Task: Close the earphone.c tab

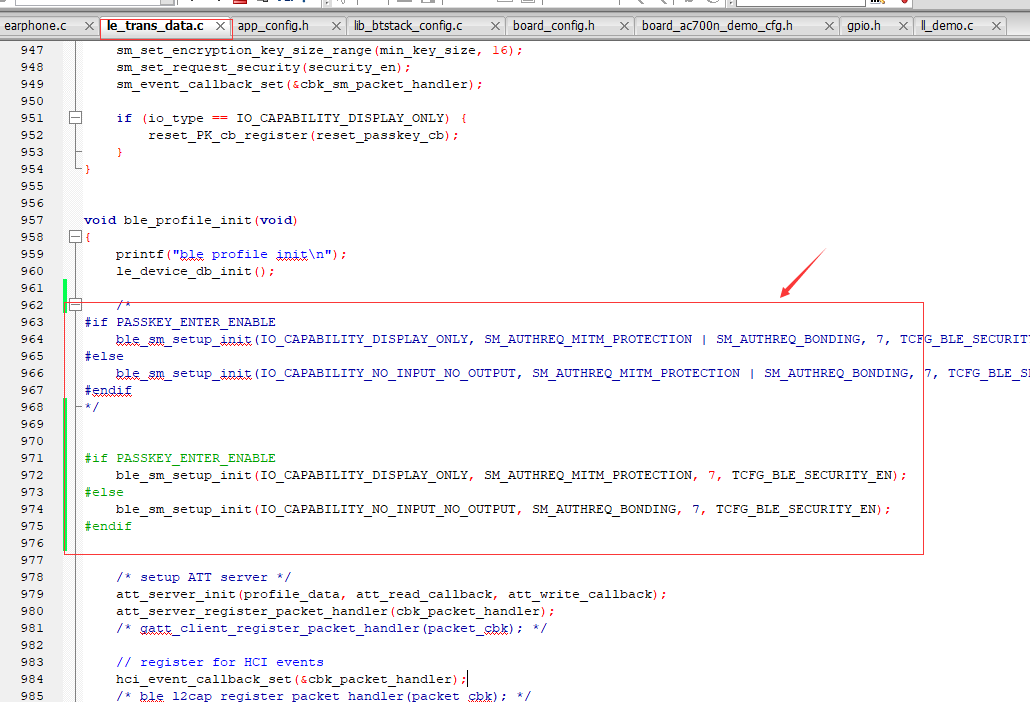Action: tap(89, 26)
